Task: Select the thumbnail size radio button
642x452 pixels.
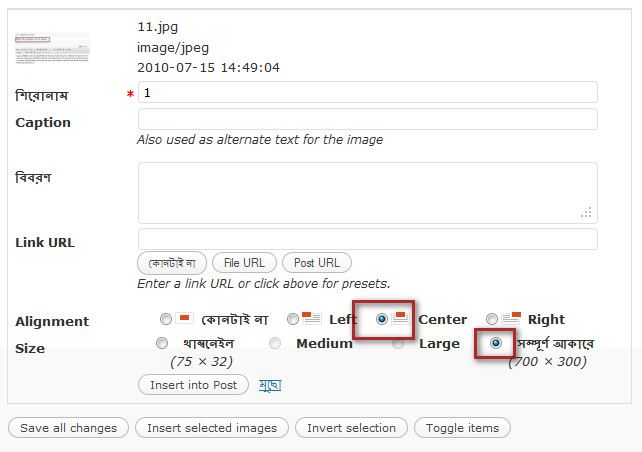Action: coord(162,343)
